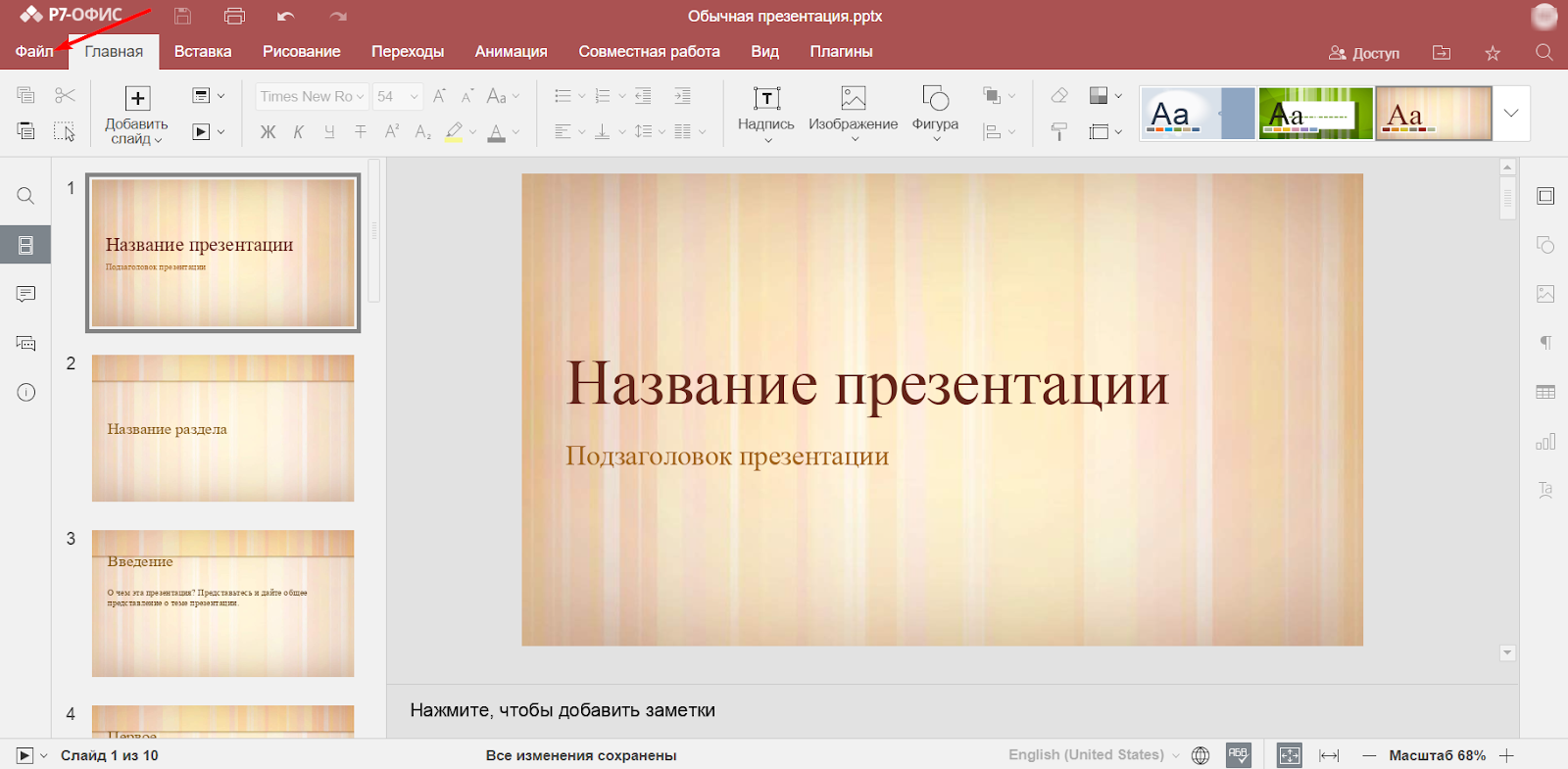This screenshot has height=769, width=1568.
Task: Open shape settings in the right sidebar
Action: 1545,245
